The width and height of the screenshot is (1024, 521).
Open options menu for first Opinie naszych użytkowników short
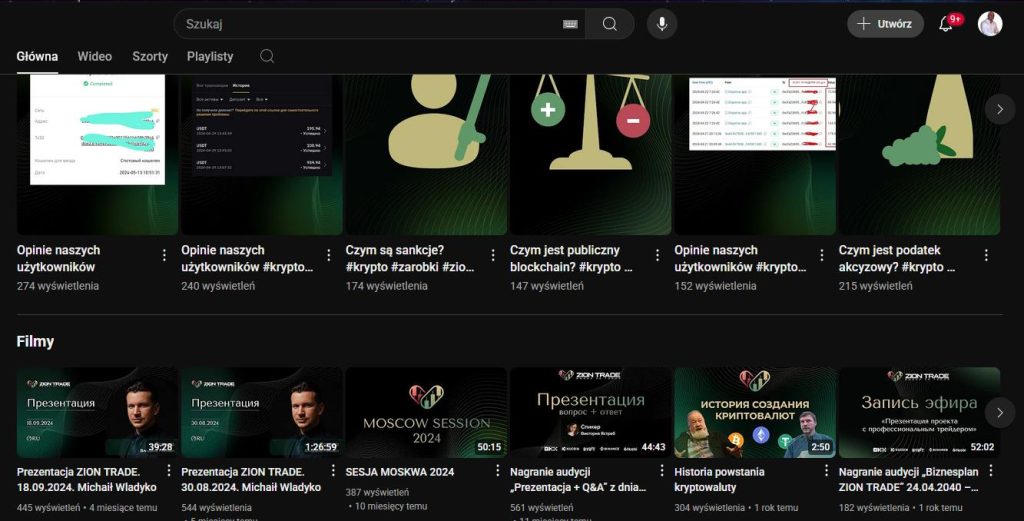coord(164,255)
